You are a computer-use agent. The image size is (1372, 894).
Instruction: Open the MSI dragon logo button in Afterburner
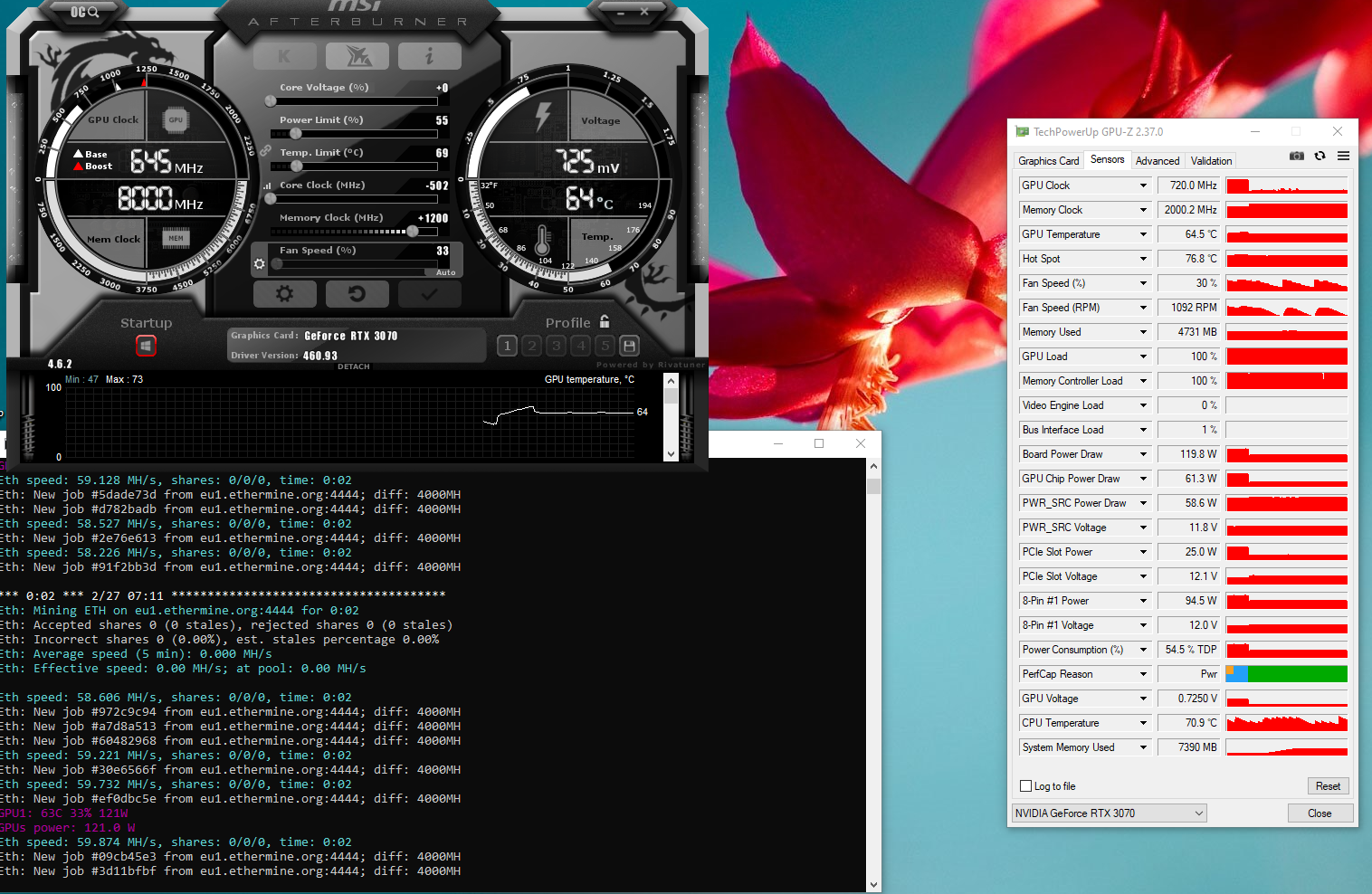357,56
